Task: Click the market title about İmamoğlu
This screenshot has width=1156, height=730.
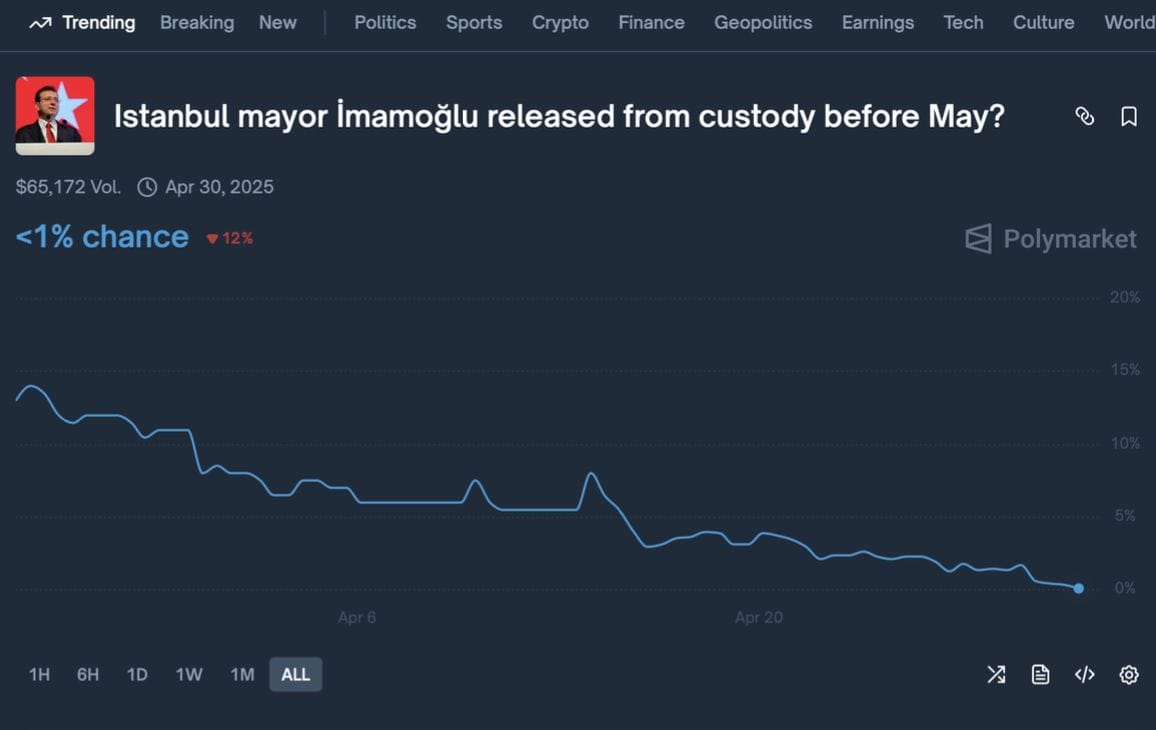Action: pos(559,117)
